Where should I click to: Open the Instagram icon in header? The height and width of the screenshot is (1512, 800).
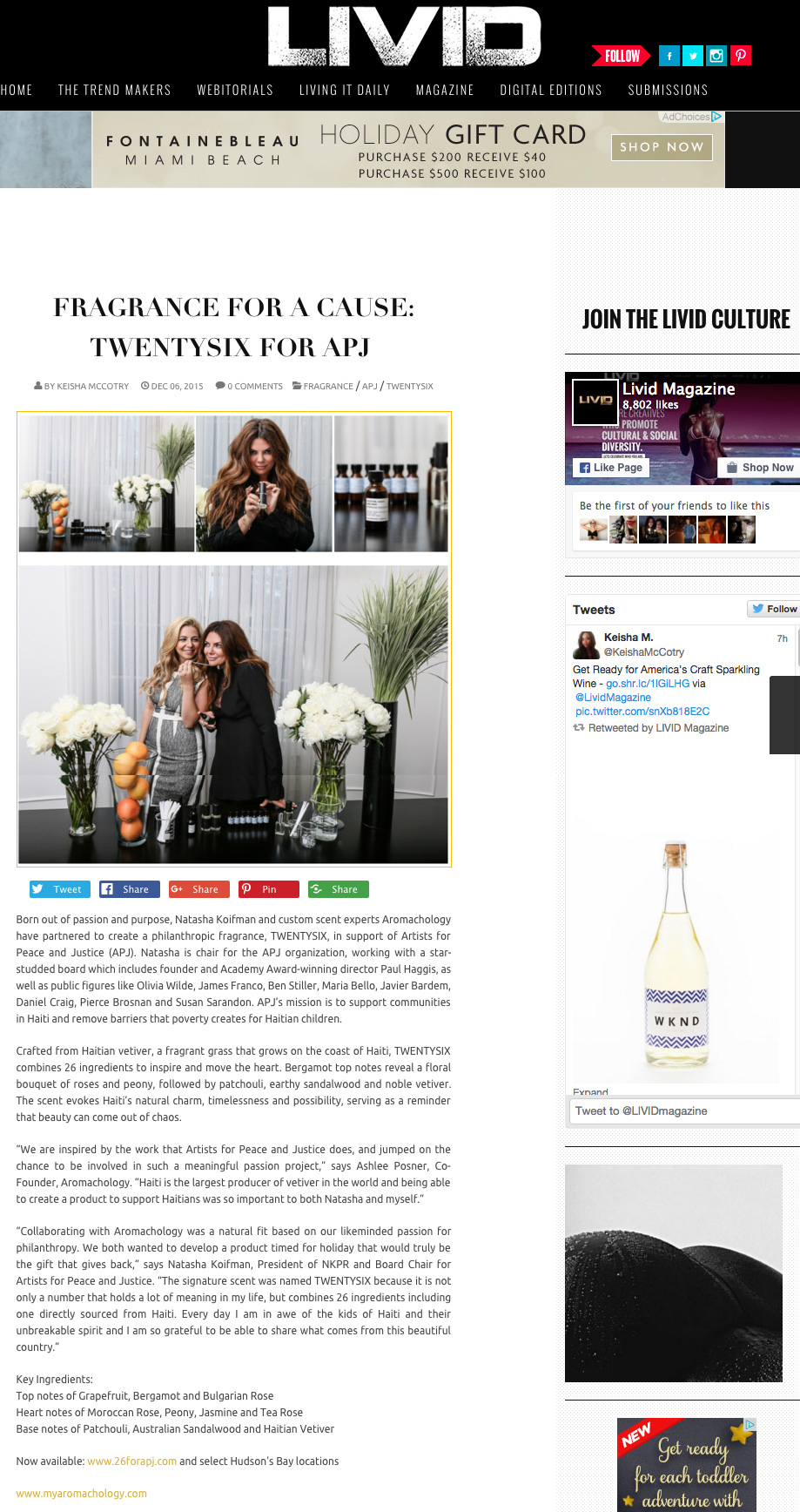pos(716,56)
